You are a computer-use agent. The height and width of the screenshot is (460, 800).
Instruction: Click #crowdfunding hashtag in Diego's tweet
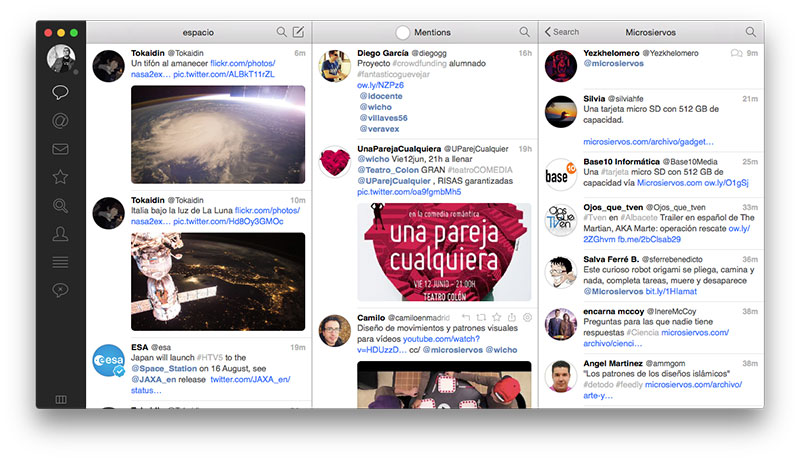(x=419, y=63)
